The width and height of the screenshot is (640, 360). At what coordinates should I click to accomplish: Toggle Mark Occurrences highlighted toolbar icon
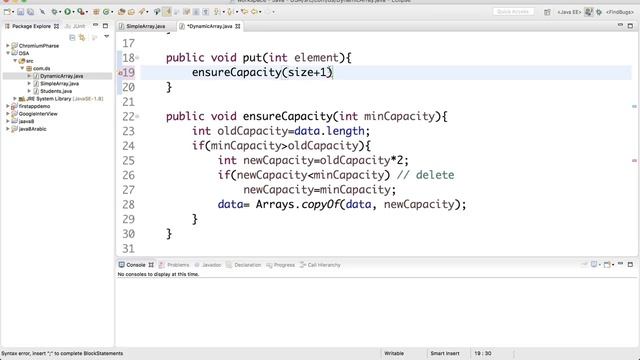[167, 12]
